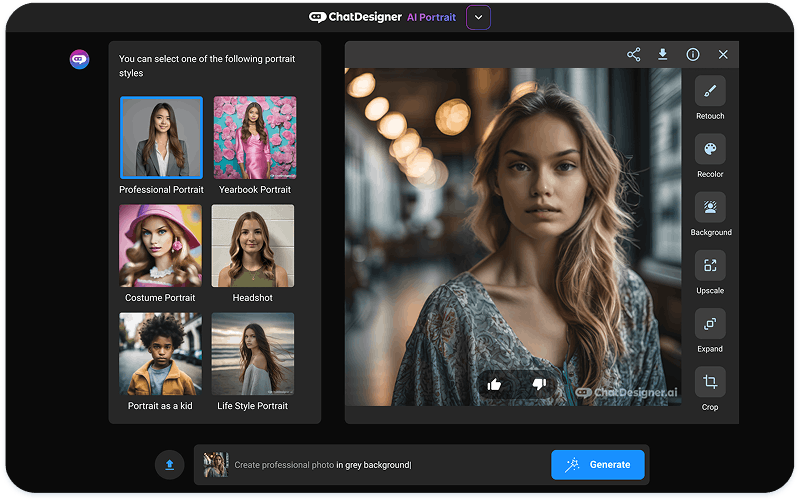Choose the Portrait as a kid thumbnail
The height and width of the screenshot is (501, 800).
160,354
